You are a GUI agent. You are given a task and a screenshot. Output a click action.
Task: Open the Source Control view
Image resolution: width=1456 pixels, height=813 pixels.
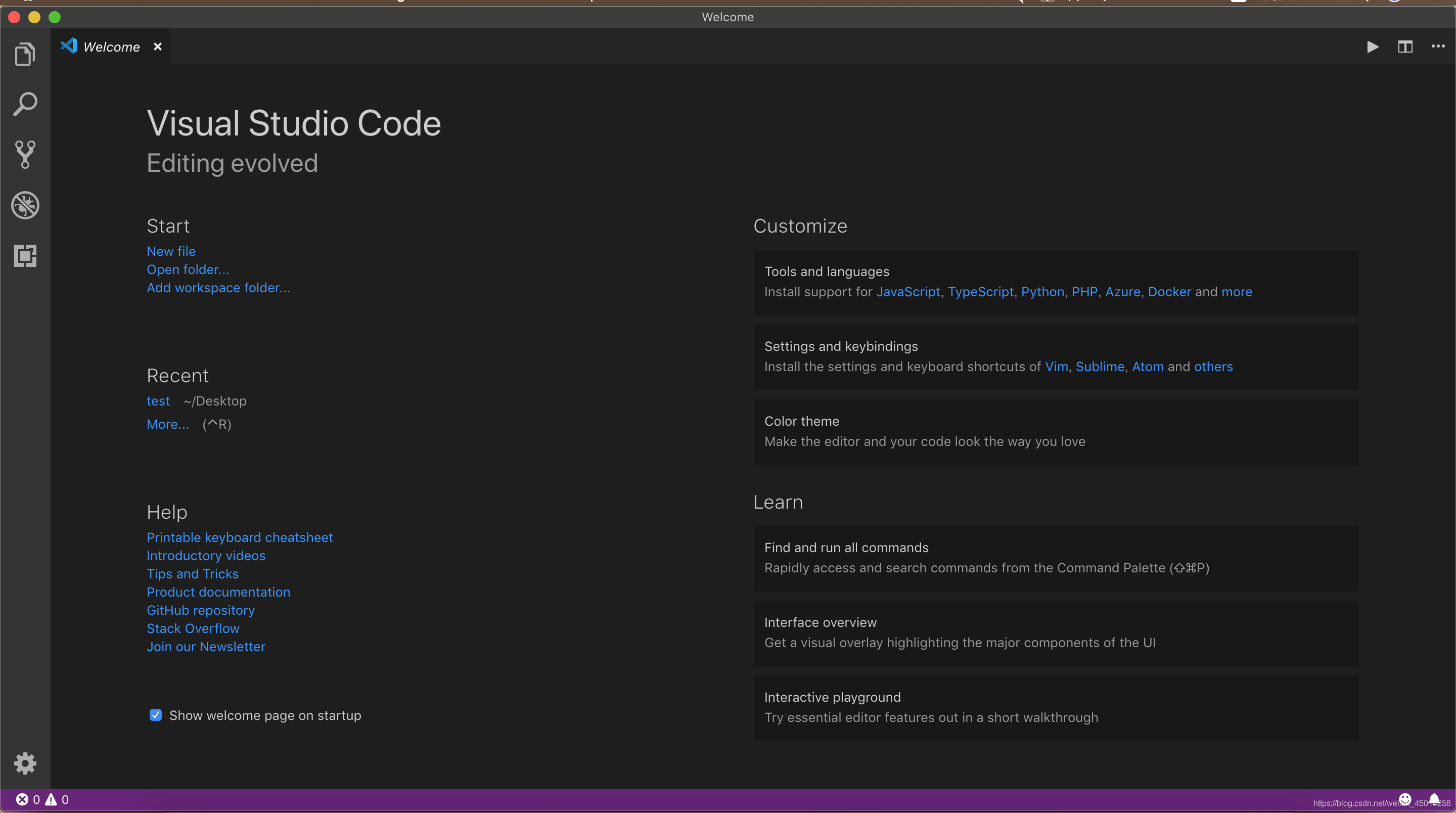[25, 154]
